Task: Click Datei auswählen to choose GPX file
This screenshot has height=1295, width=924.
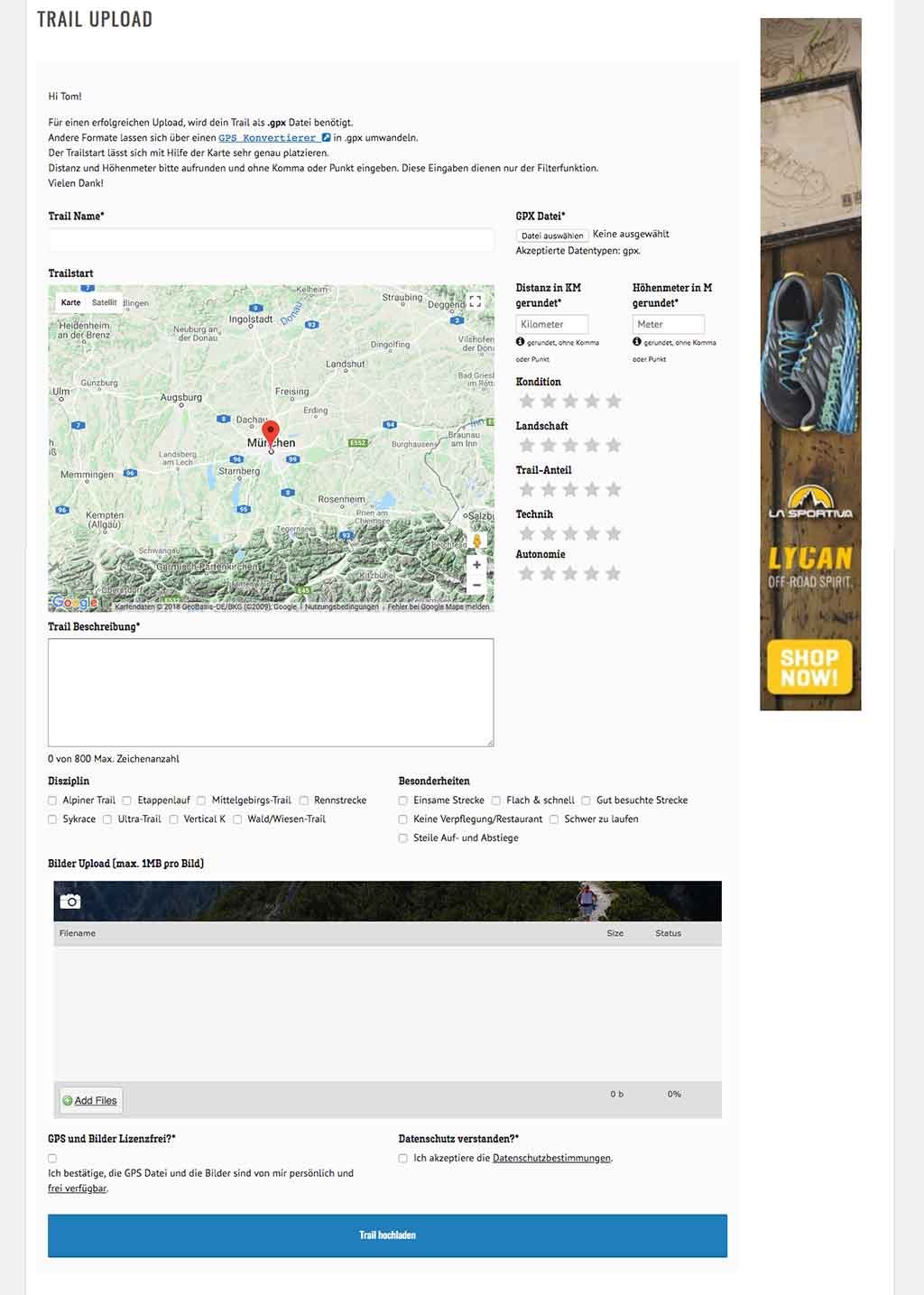Action: 552,236
